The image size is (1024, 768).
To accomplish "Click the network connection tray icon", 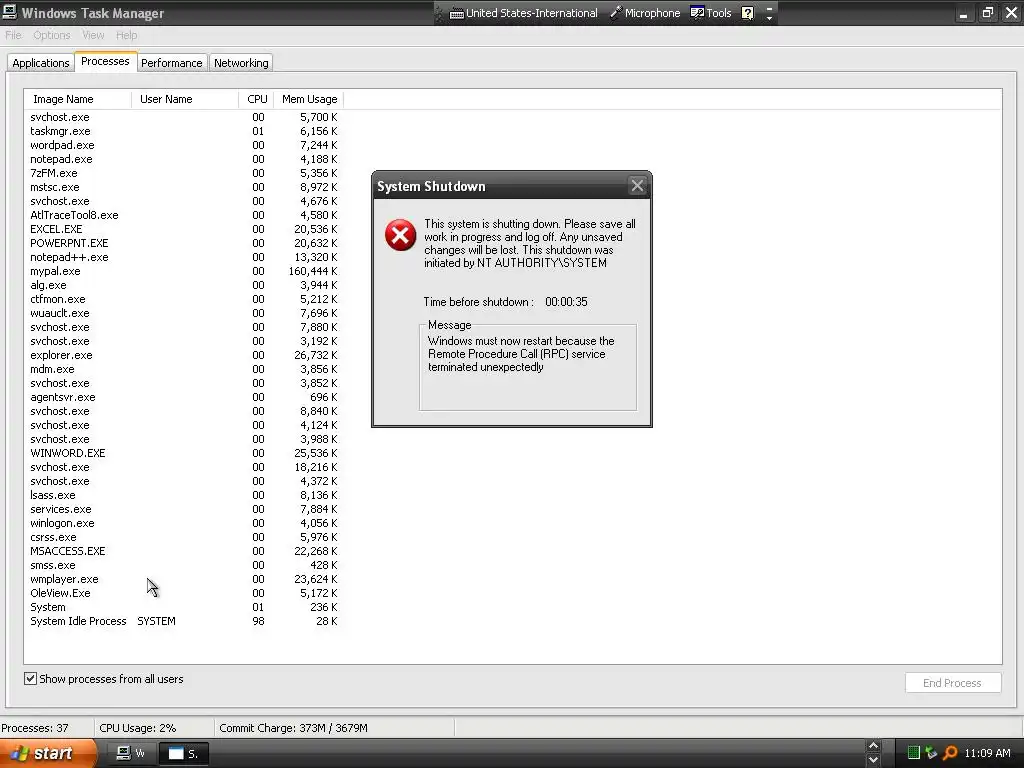I will 931,753.
